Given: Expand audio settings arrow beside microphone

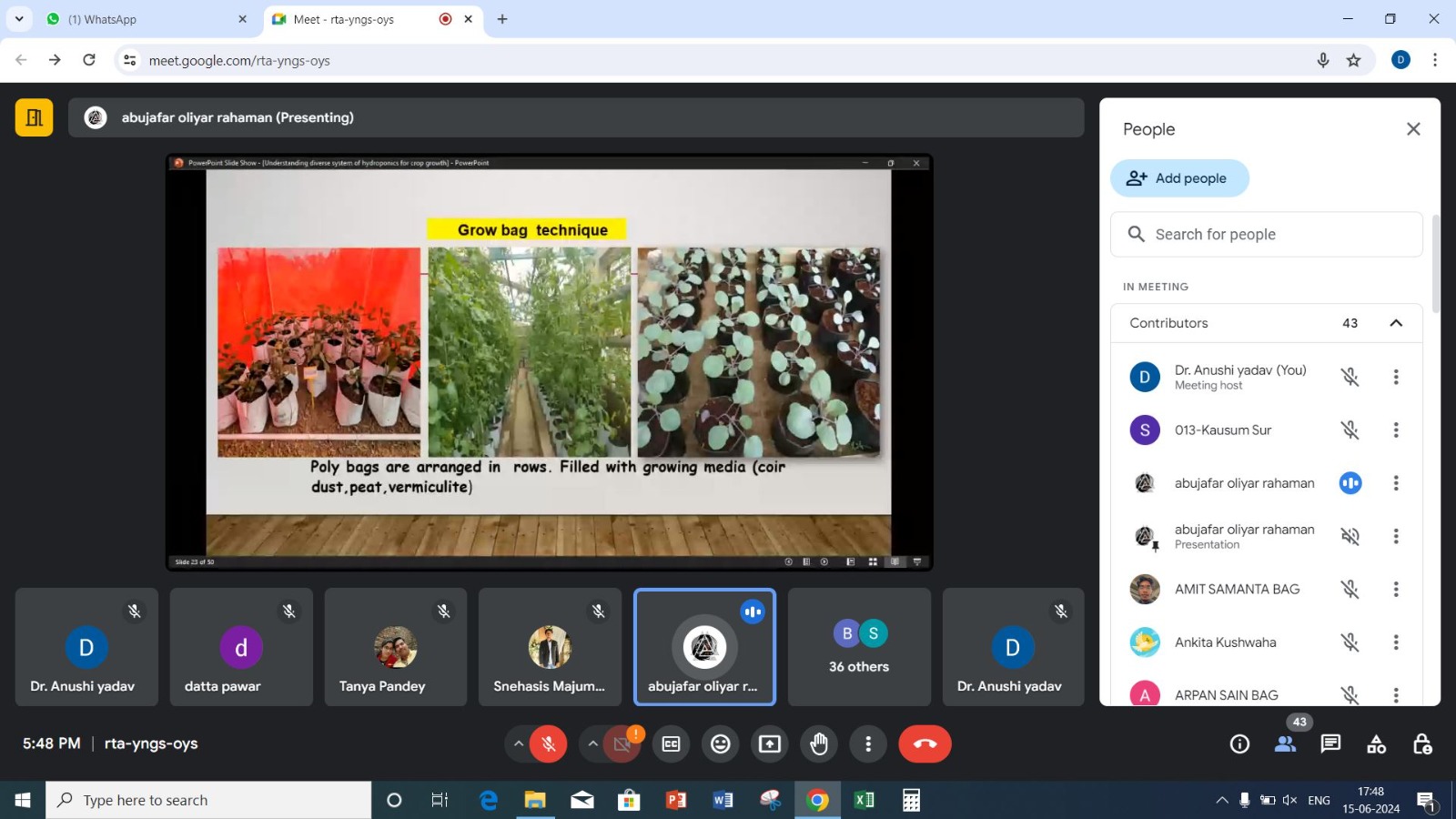Looking at the screenshot, I should pyautogui.click(x=519, y=744).
